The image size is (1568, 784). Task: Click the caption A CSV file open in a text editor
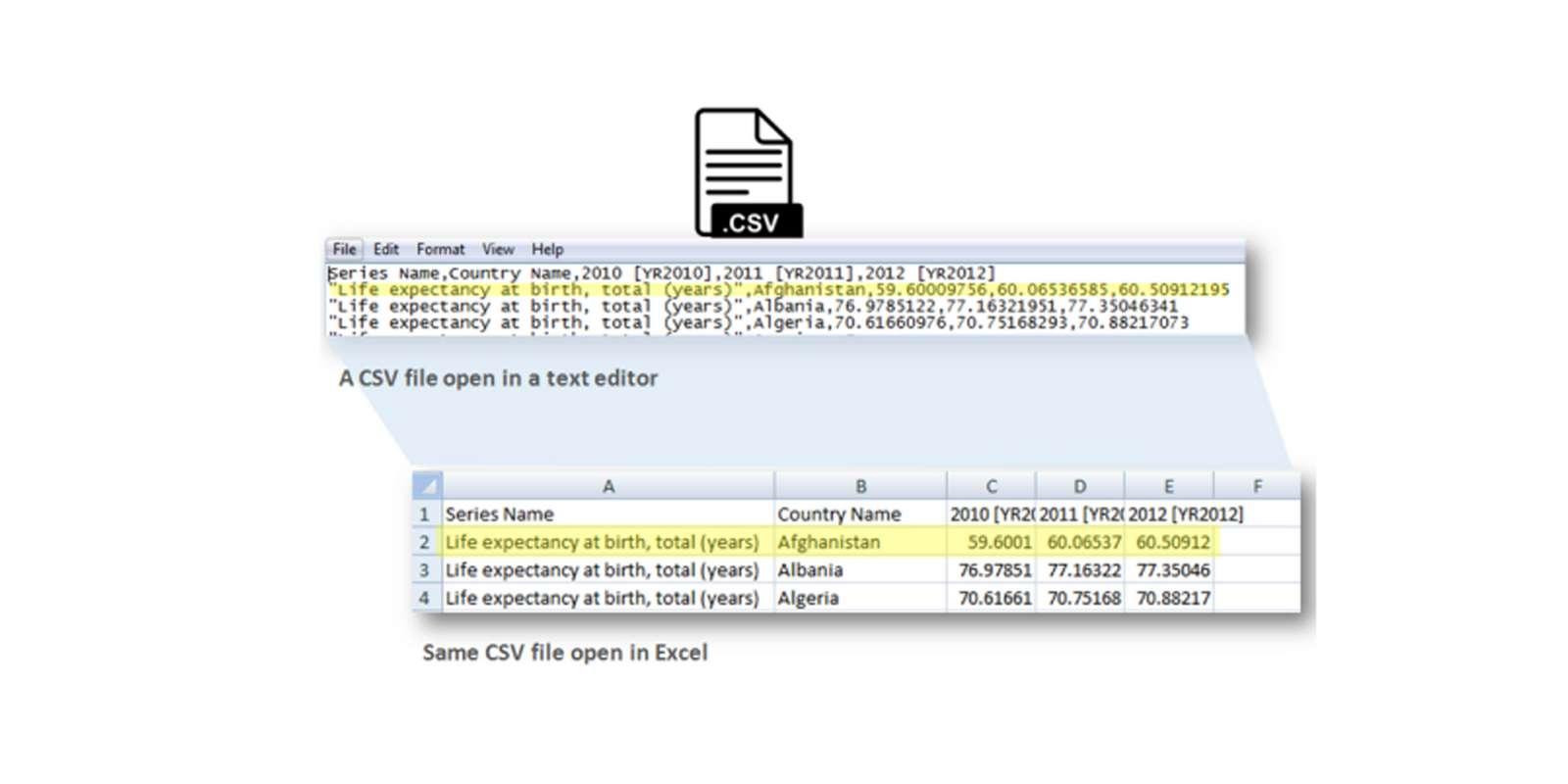click(498, 378)
